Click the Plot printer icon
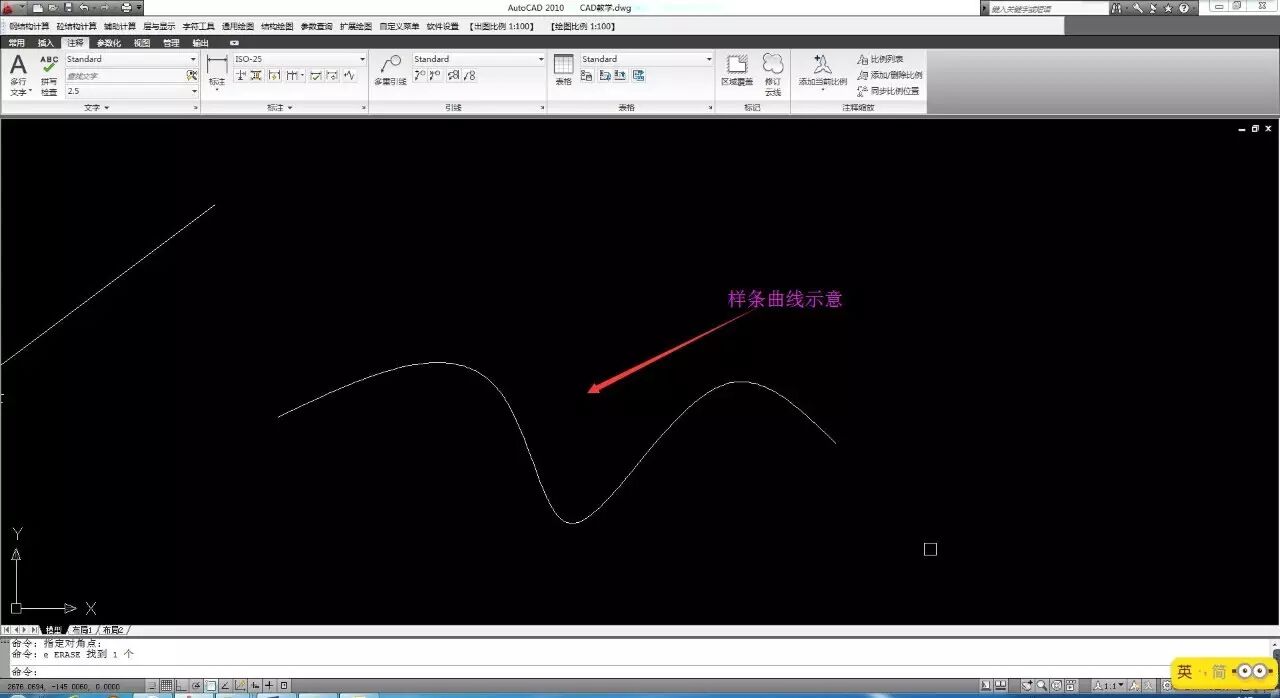This screenshot has height=698, width=1280. pyautogui.click(x=126, y=8)
